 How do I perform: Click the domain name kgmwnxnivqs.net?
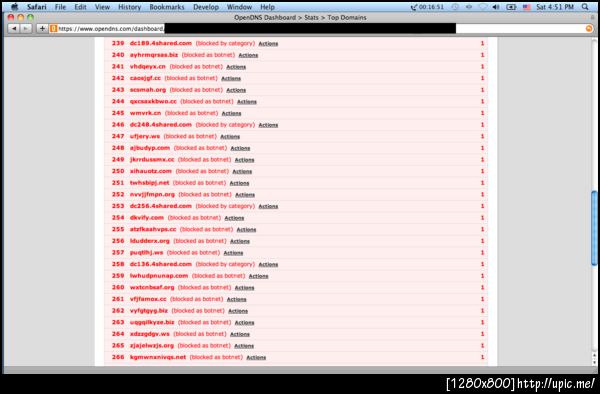(x=158, y=357)
